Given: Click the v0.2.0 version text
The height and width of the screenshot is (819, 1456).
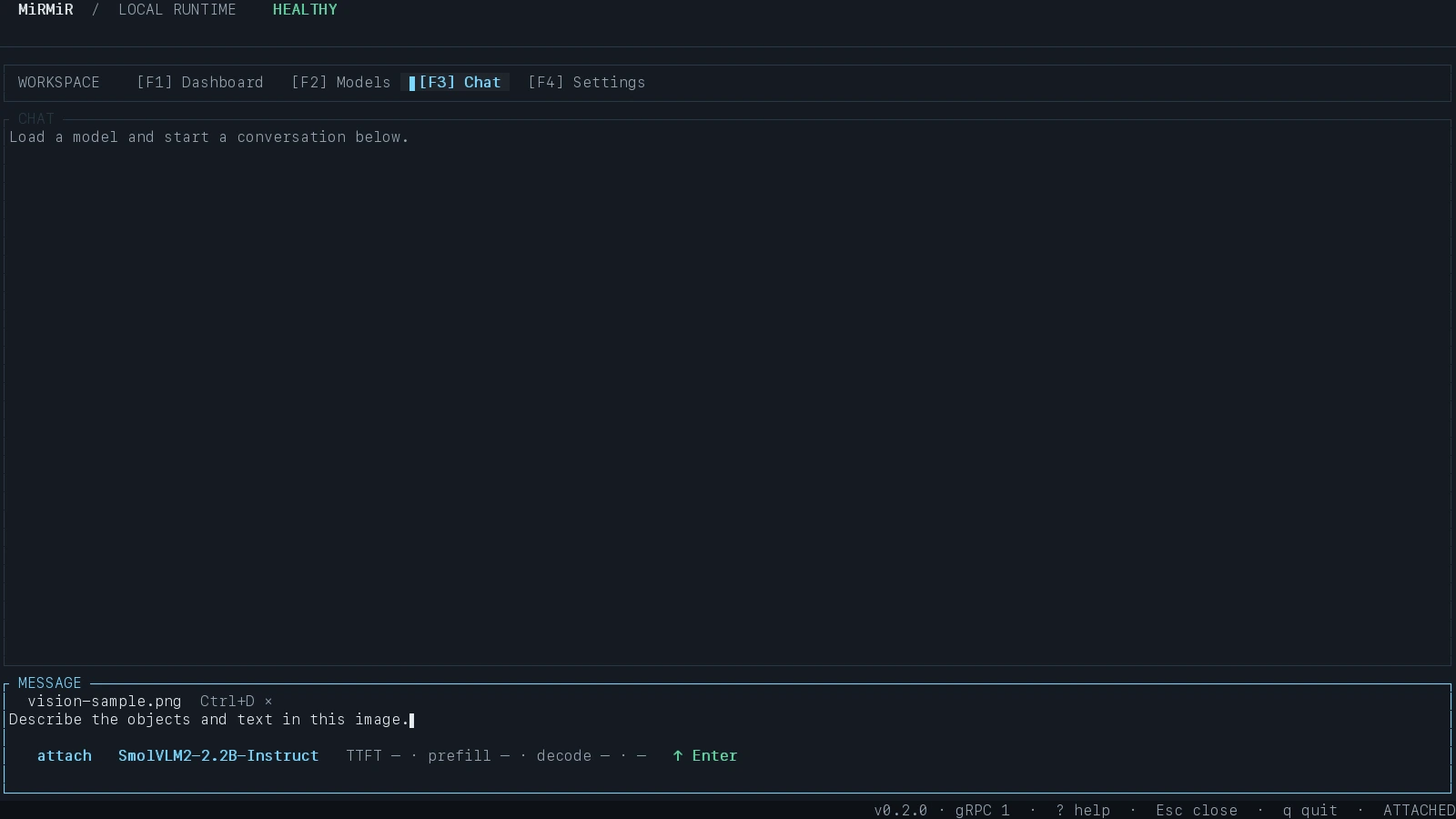Looking at the screenshot, I should pos(901,810).
